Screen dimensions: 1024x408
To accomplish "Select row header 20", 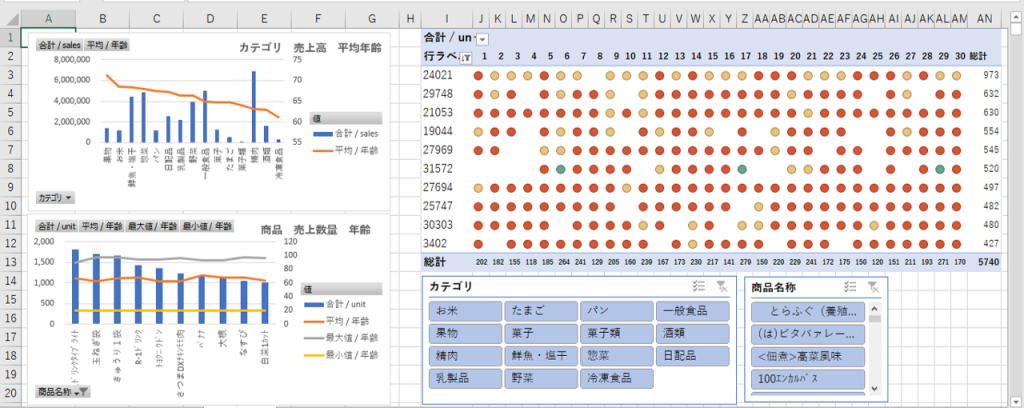I will pos(10,393).
